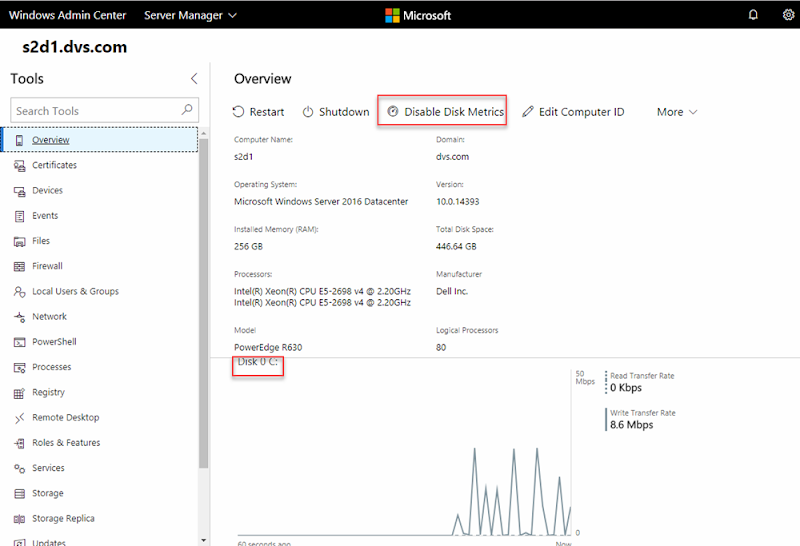800x546 pixels.
Task: Click the Certificates icon in sidebar
Action: [x=19, y=165]
